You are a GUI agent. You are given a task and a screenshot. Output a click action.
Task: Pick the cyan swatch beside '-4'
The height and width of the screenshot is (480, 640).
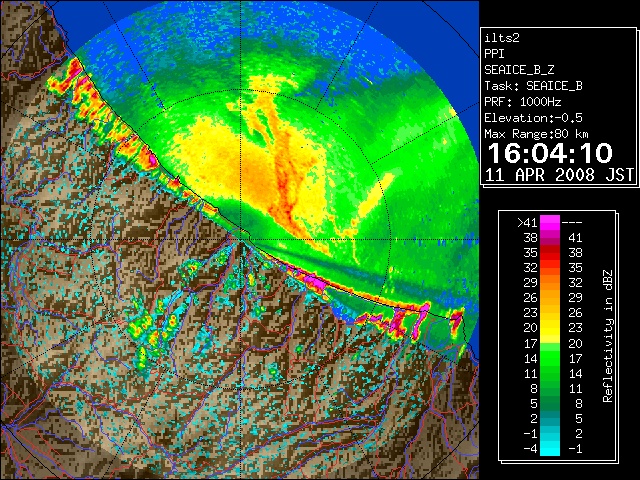pos(550,448)
